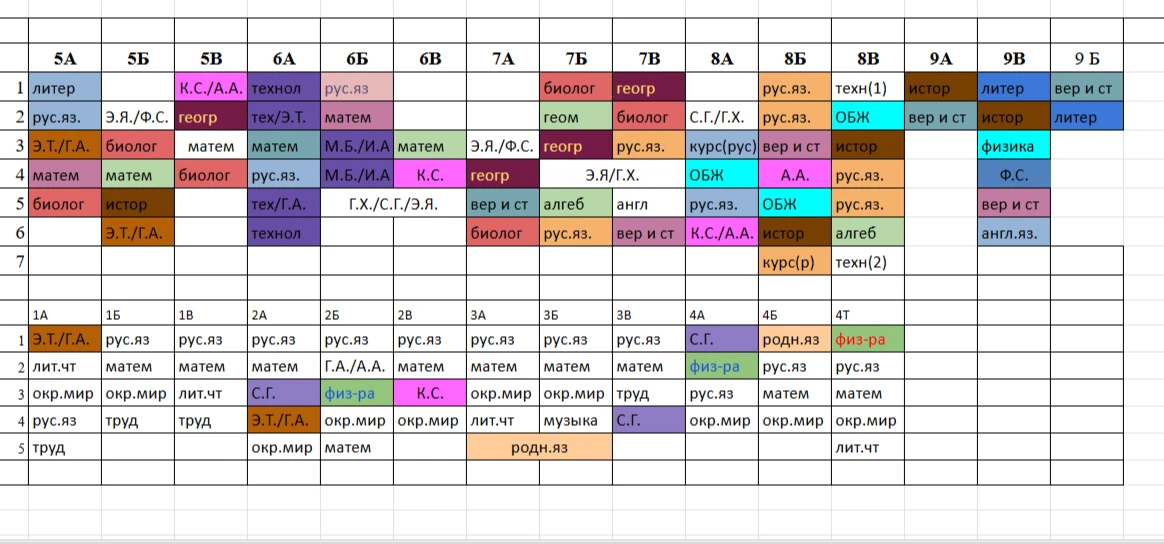Viewport: 1164px width, 544px height.
Task: Click the cyan физика cell under 9В
Action: pyautogui.click(x=1013, y=146)
